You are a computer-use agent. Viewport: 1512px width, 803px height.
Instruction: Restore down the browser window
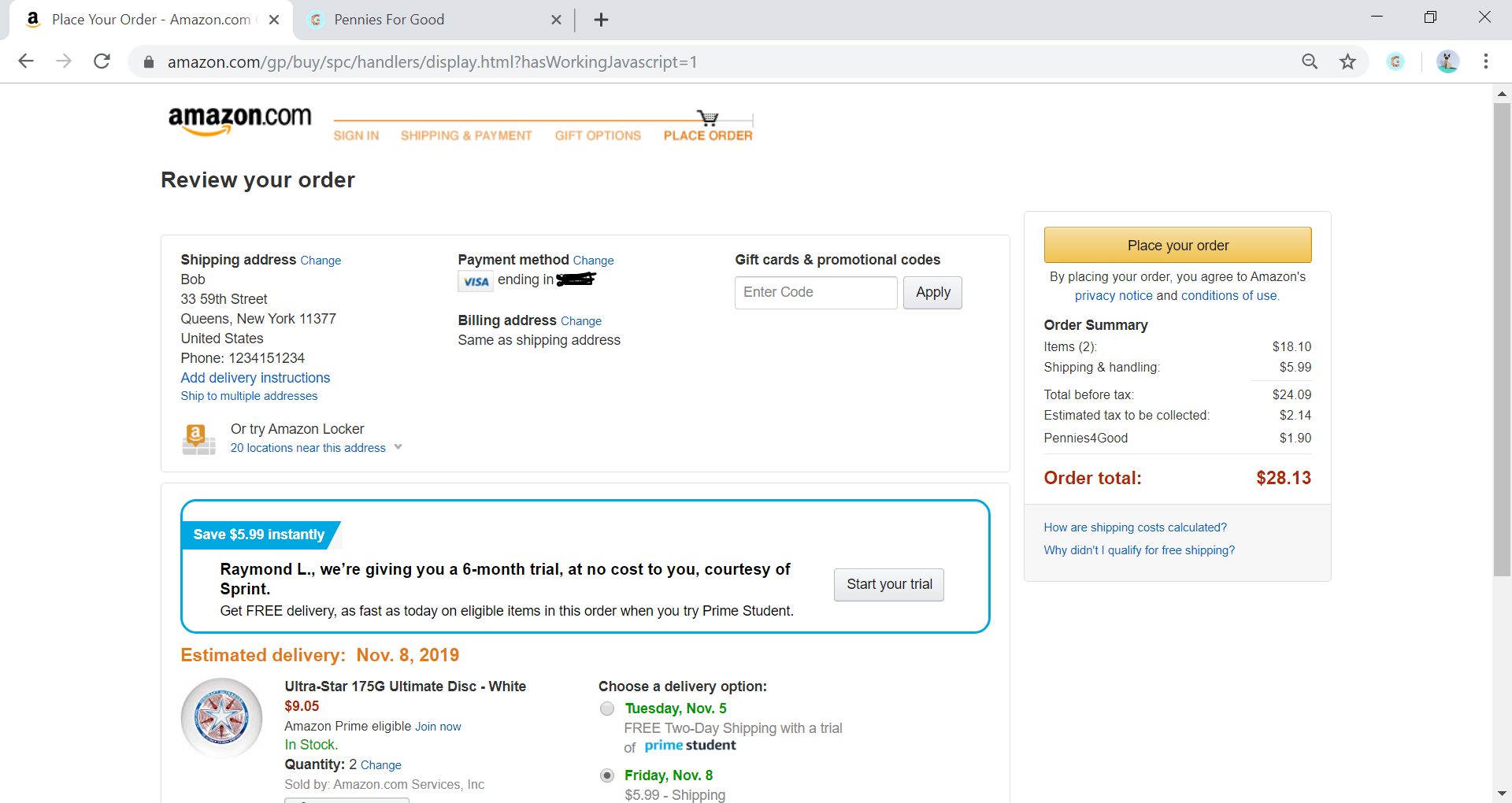click(1430, 17)
